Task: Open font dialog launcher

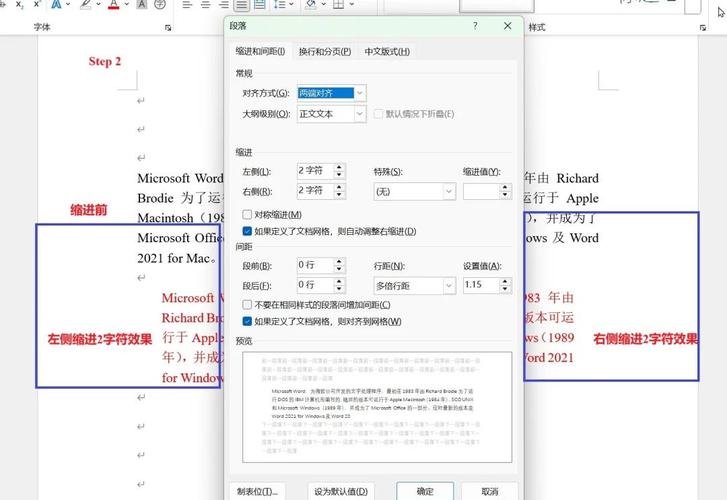Action: (x=168, y=28)
